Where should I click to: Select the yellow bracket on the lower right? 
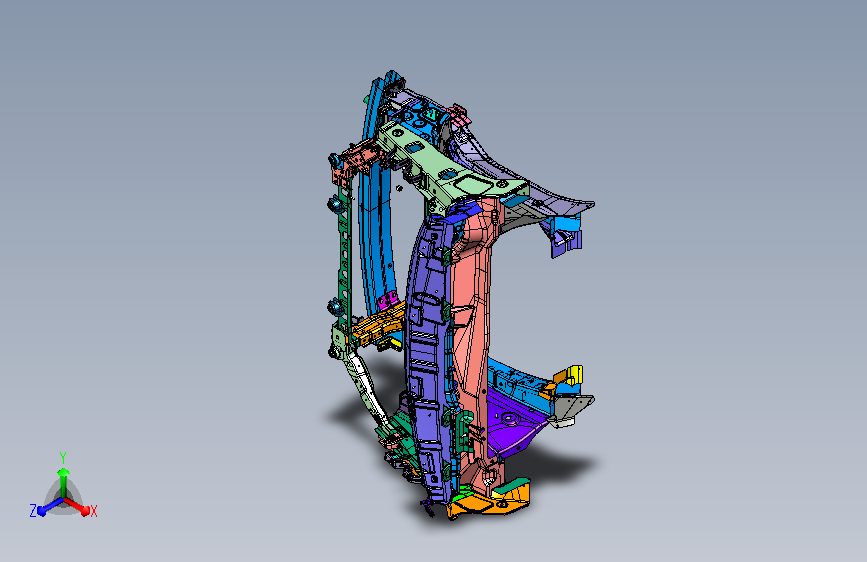(x=575, y=374)
